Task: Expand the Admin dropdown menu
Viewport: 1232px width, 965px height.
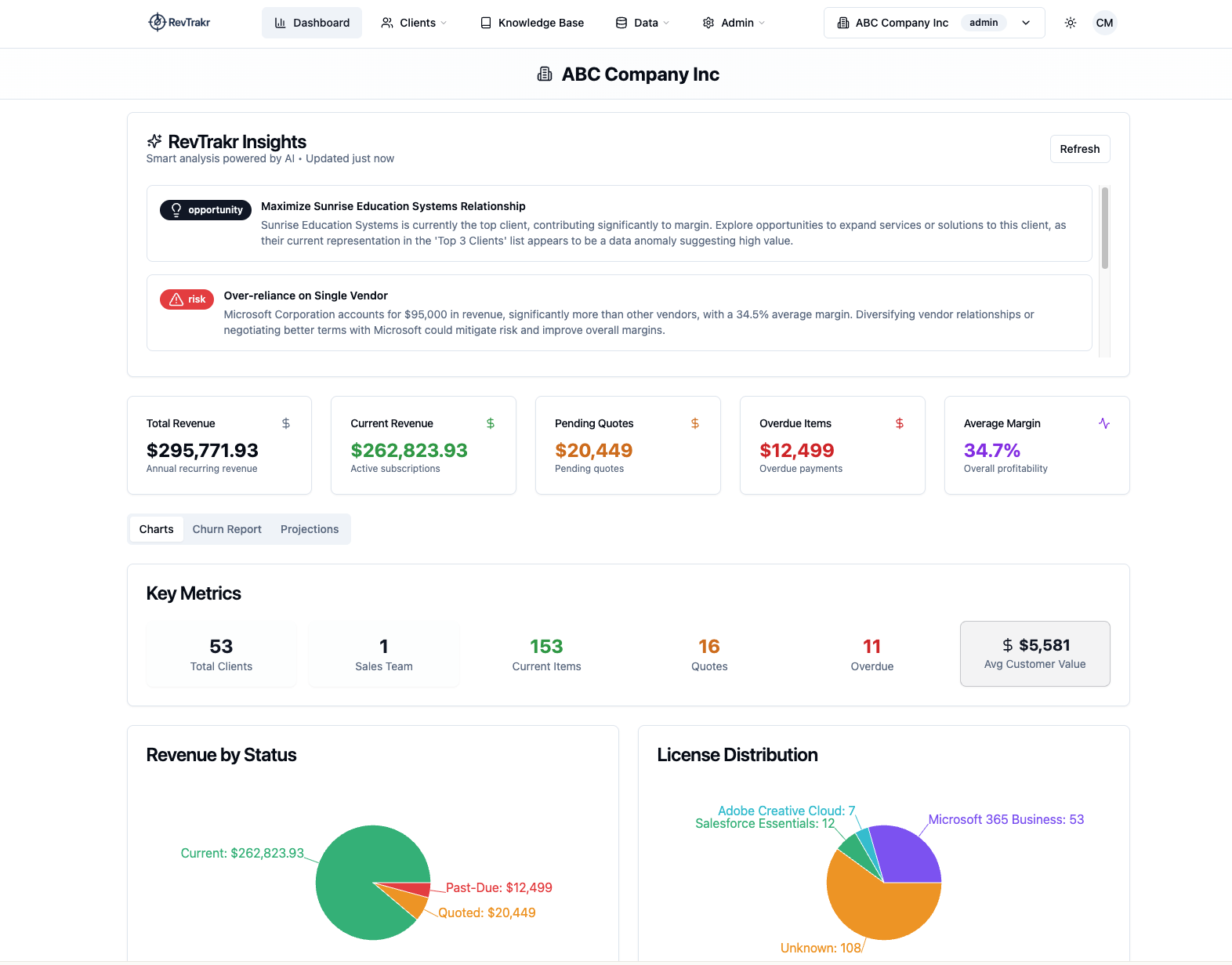Action: (x=734, y=23)
